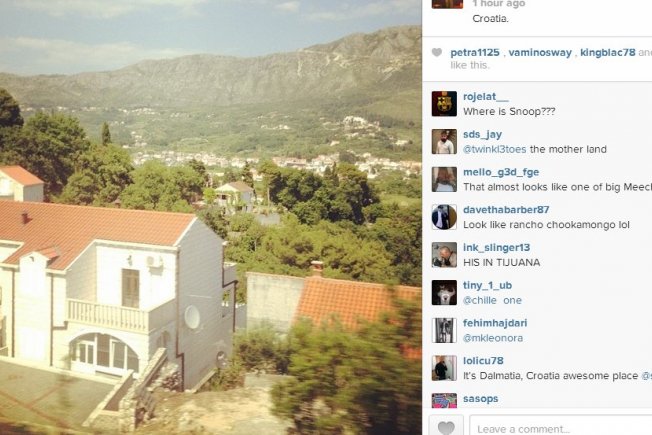Open the @chille mention link
Image resolution: width=652 pixels, height=435 pixels.
(x=479, y=300)
